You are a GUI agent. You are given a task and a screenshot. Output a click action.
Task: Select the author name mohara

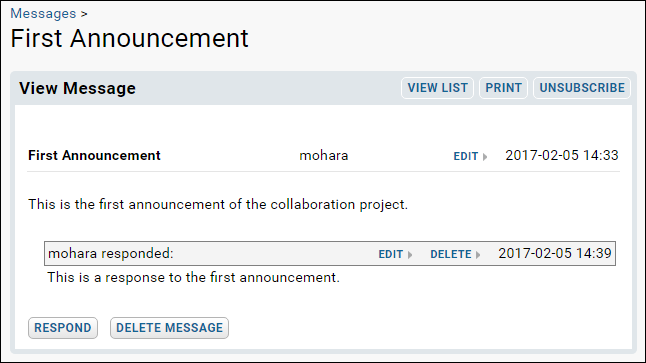[323, 156]
